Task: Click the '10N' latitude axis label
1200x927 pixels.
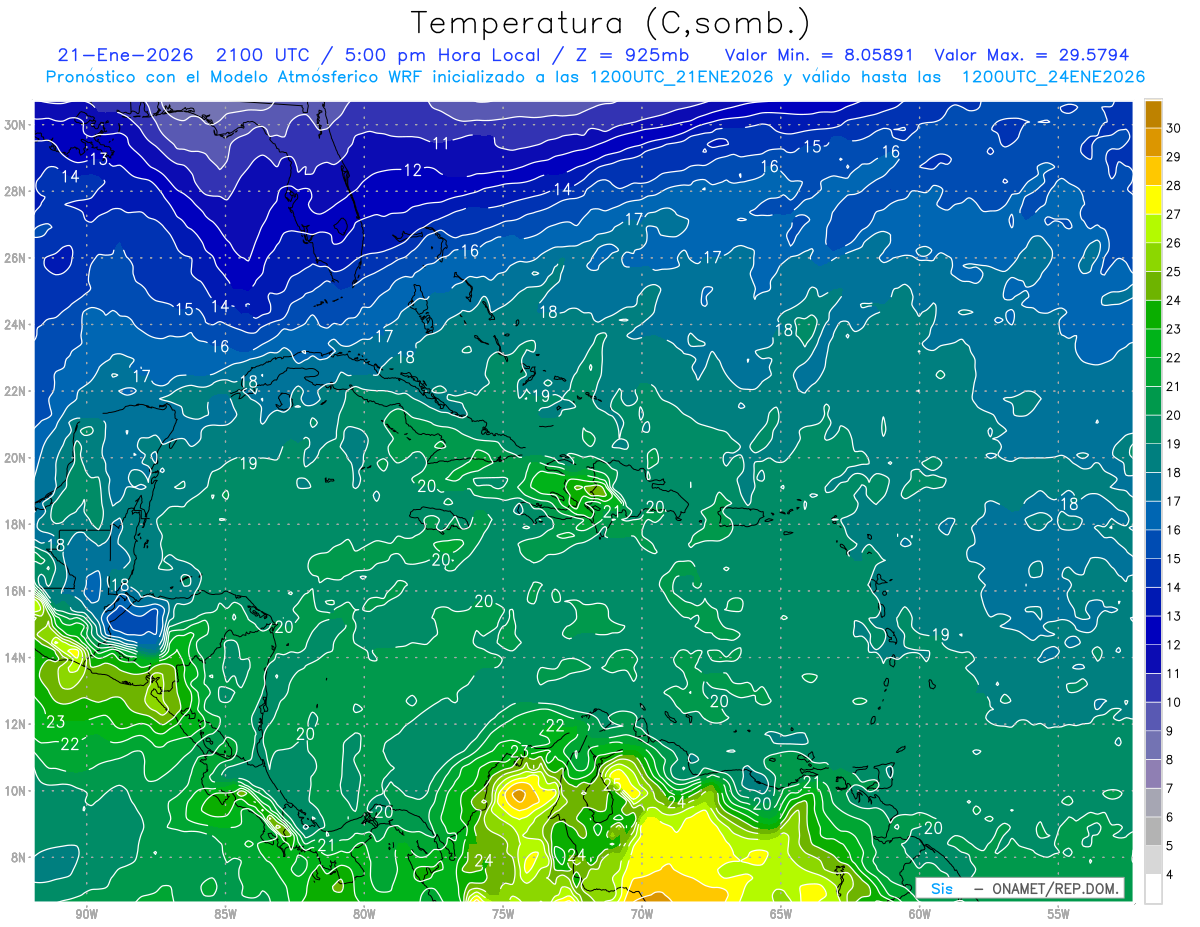Action: point(16,791)
